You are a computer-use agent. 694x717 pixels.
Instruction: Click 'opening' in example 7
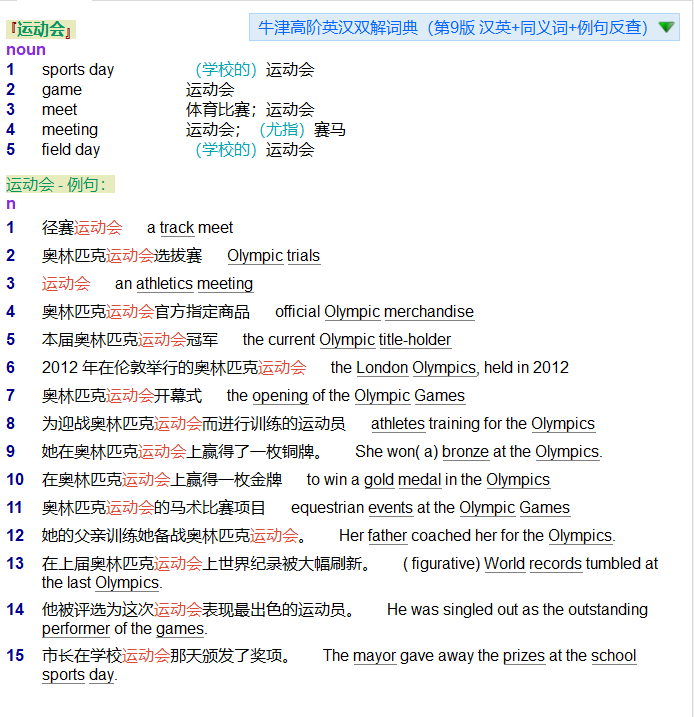coord(280,396)
